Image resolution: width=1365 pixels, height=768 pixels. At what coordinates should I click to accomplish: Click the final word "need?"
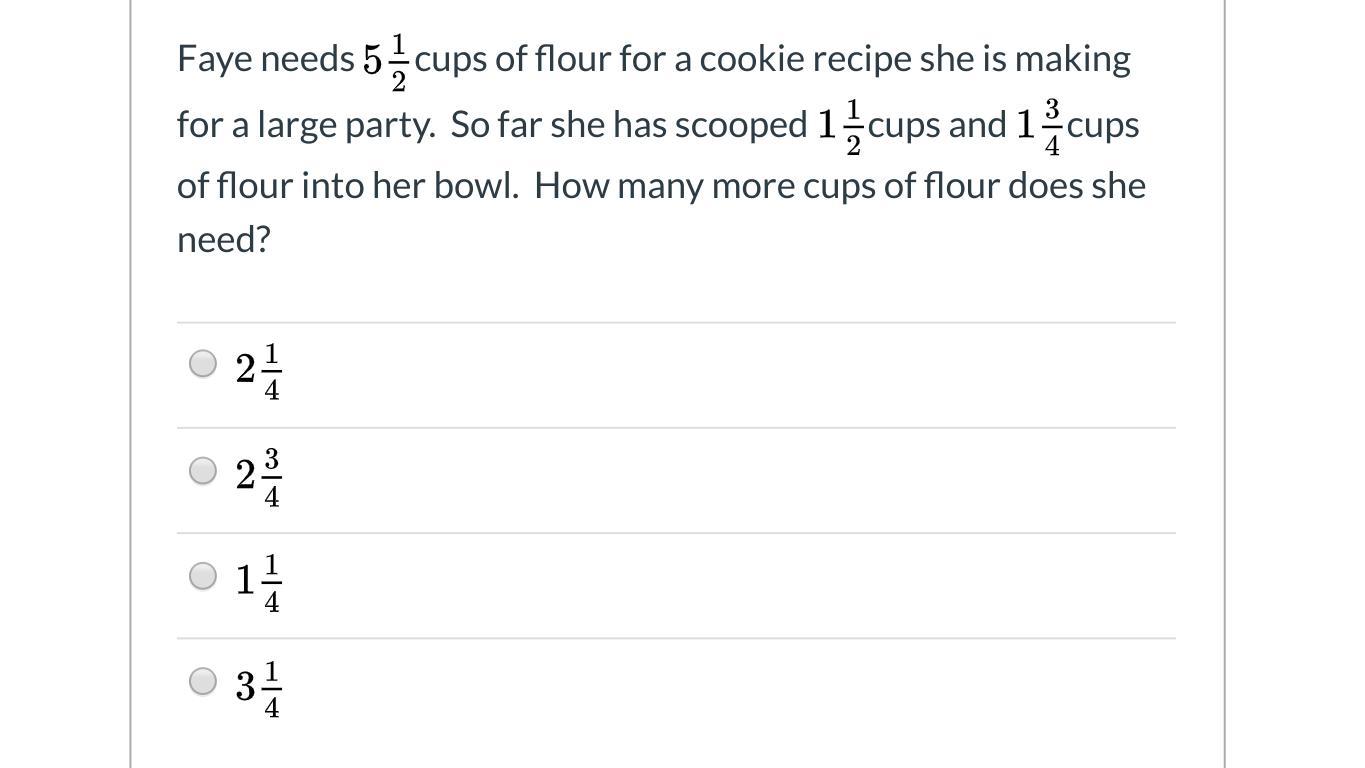point(224,239)
